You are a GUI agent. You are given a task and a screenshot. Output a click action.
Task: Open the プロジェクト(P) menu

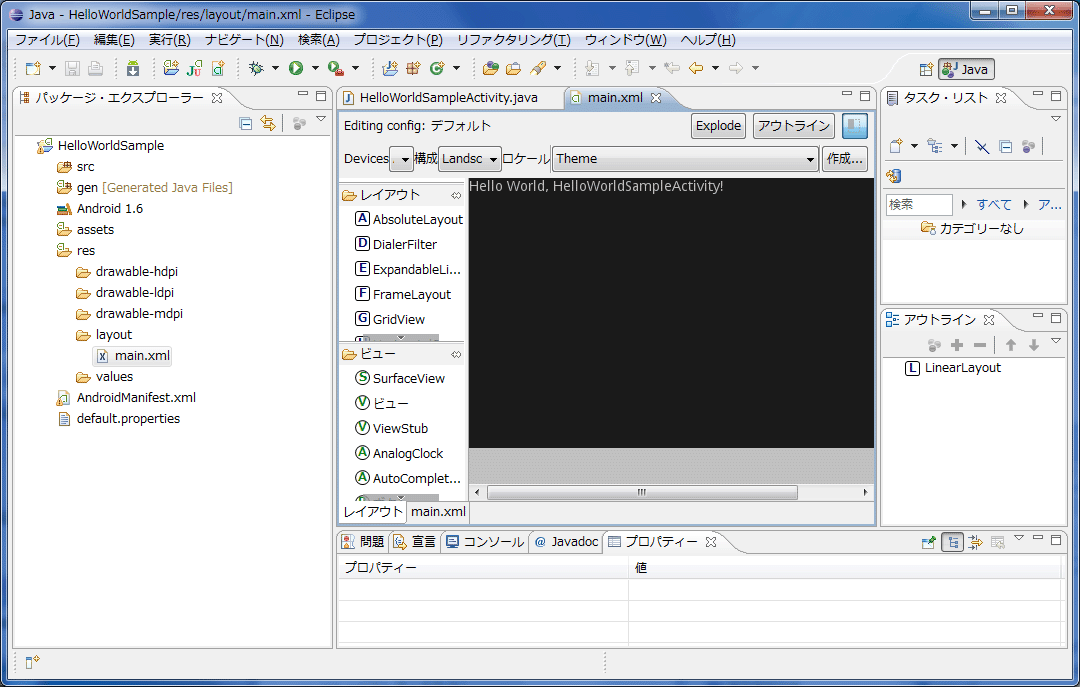pyautogui.click(x=398, y=40)
